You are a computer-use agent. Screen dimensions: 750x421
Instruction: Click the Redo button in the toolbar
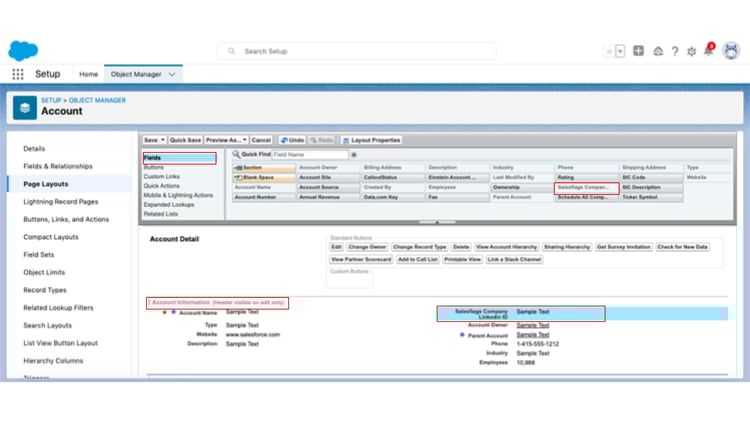(x=321, y=140)
